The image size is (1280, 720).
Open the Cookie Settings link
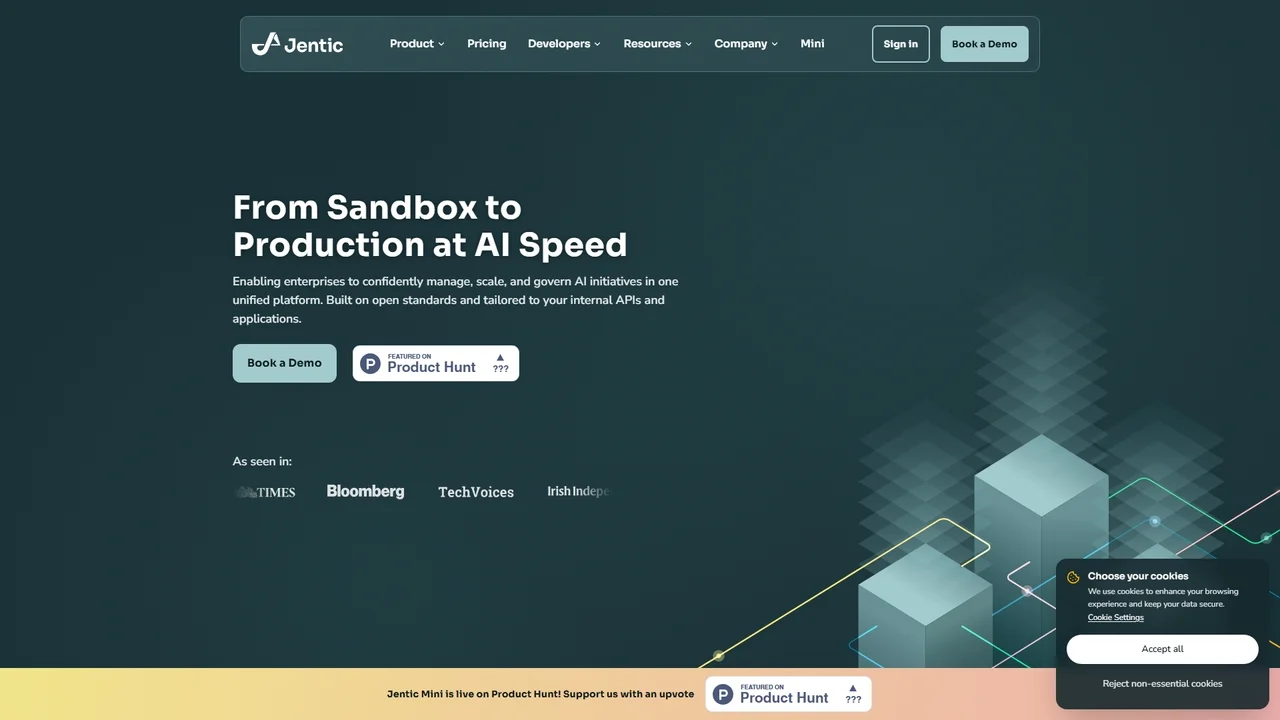(1115, 618)
